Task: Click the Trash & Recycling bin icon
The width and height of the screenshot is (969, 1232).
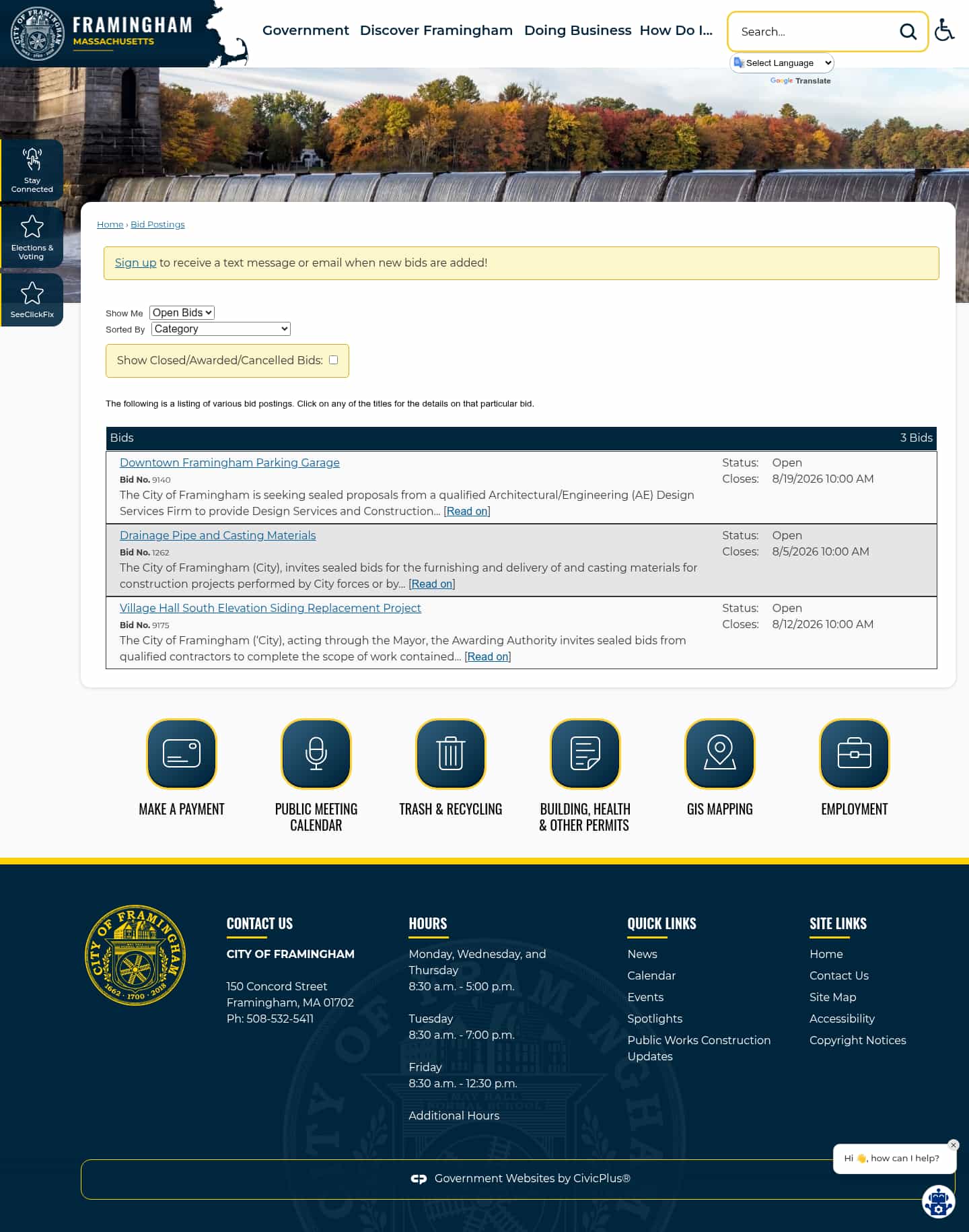Action: point(451,753)
